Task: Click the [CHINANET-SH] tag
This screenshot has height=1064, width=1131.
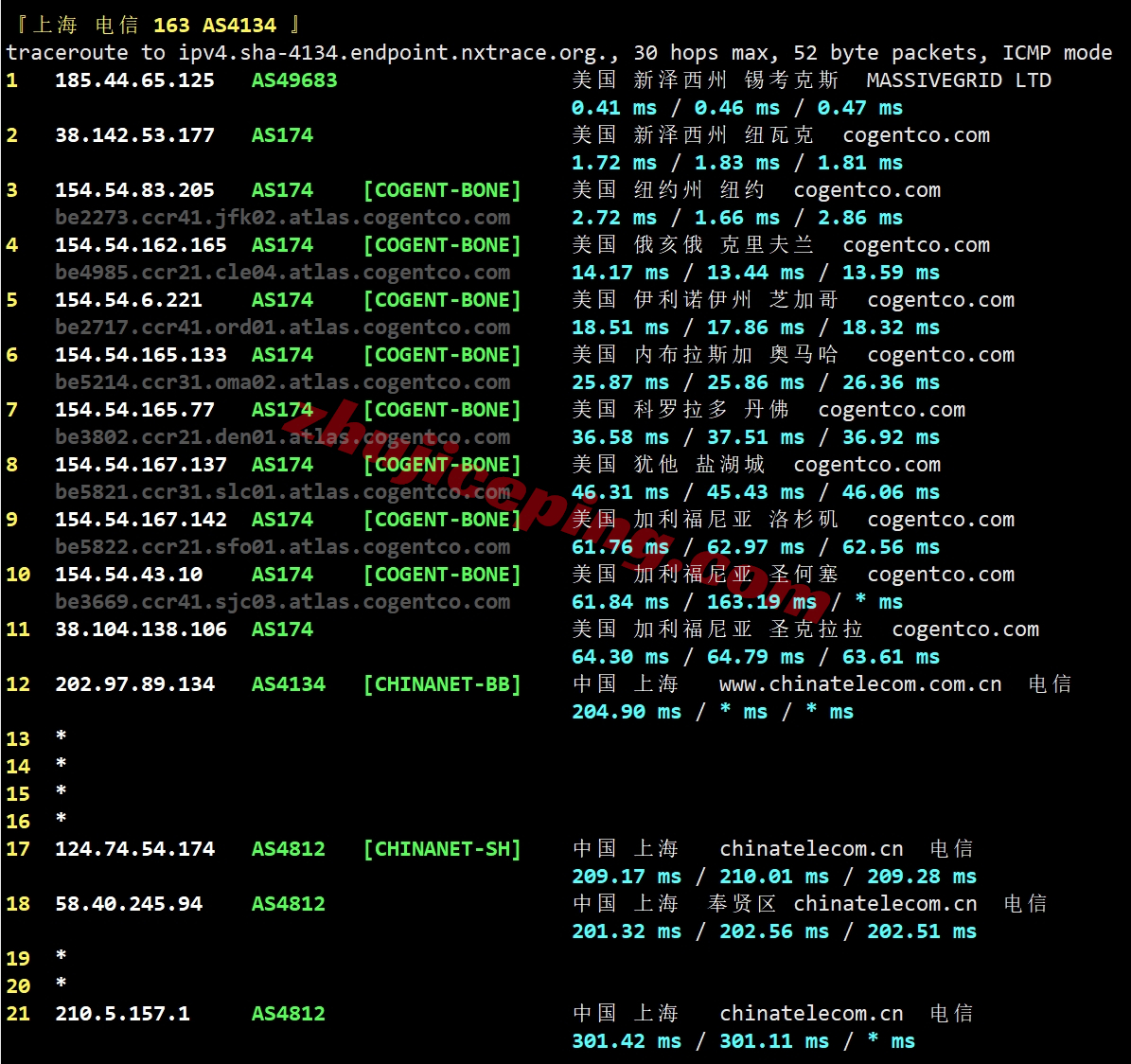Action: [x=442, y=848]
